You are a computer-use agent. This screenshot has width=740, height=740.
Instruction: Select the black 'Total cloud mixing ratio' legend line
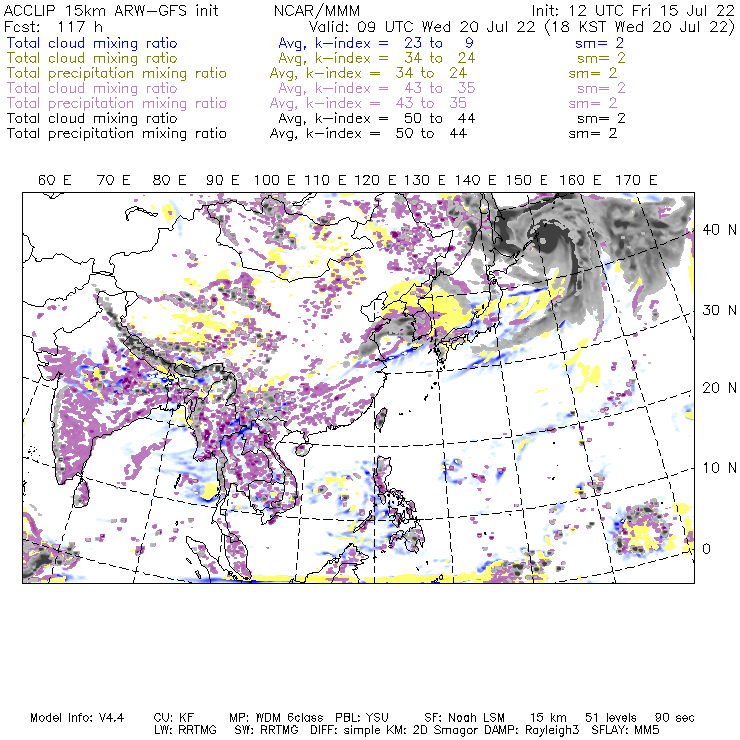(x=92, y=118)
